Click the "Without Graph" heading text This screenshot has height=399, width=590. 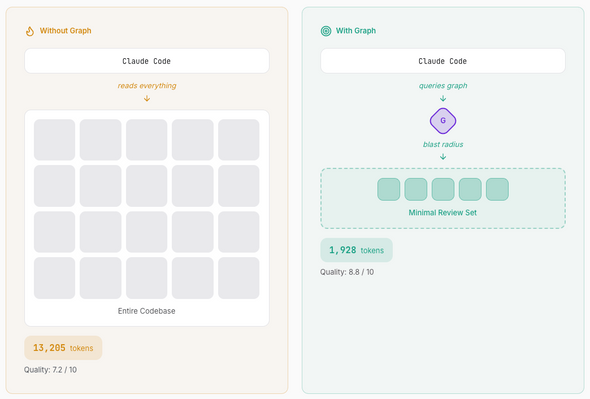pos(65,31)
